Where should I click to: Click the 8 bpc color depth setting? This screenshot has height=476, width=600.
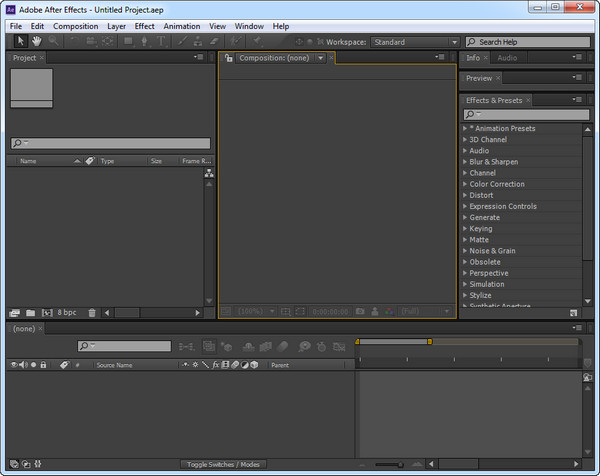pos(67,313)
